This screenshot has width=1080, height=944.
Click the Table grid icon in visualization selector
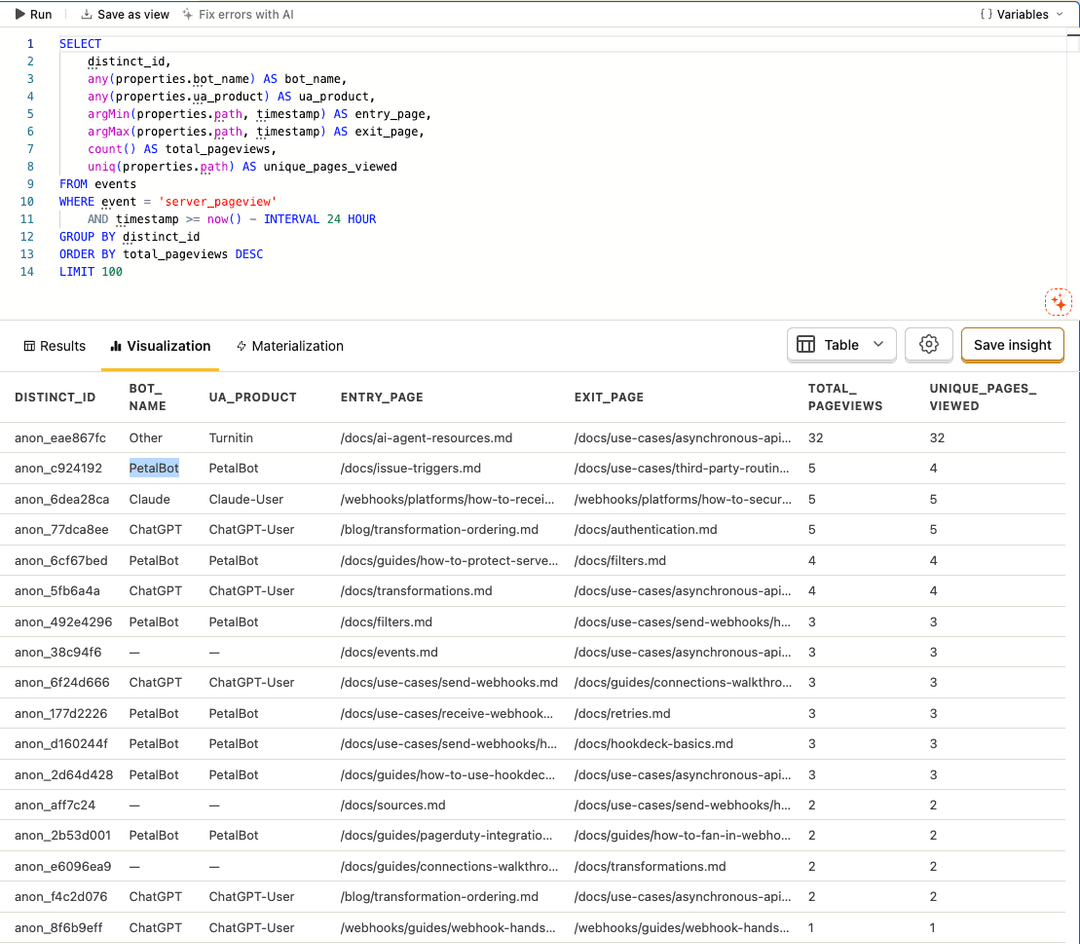[806, 344]
